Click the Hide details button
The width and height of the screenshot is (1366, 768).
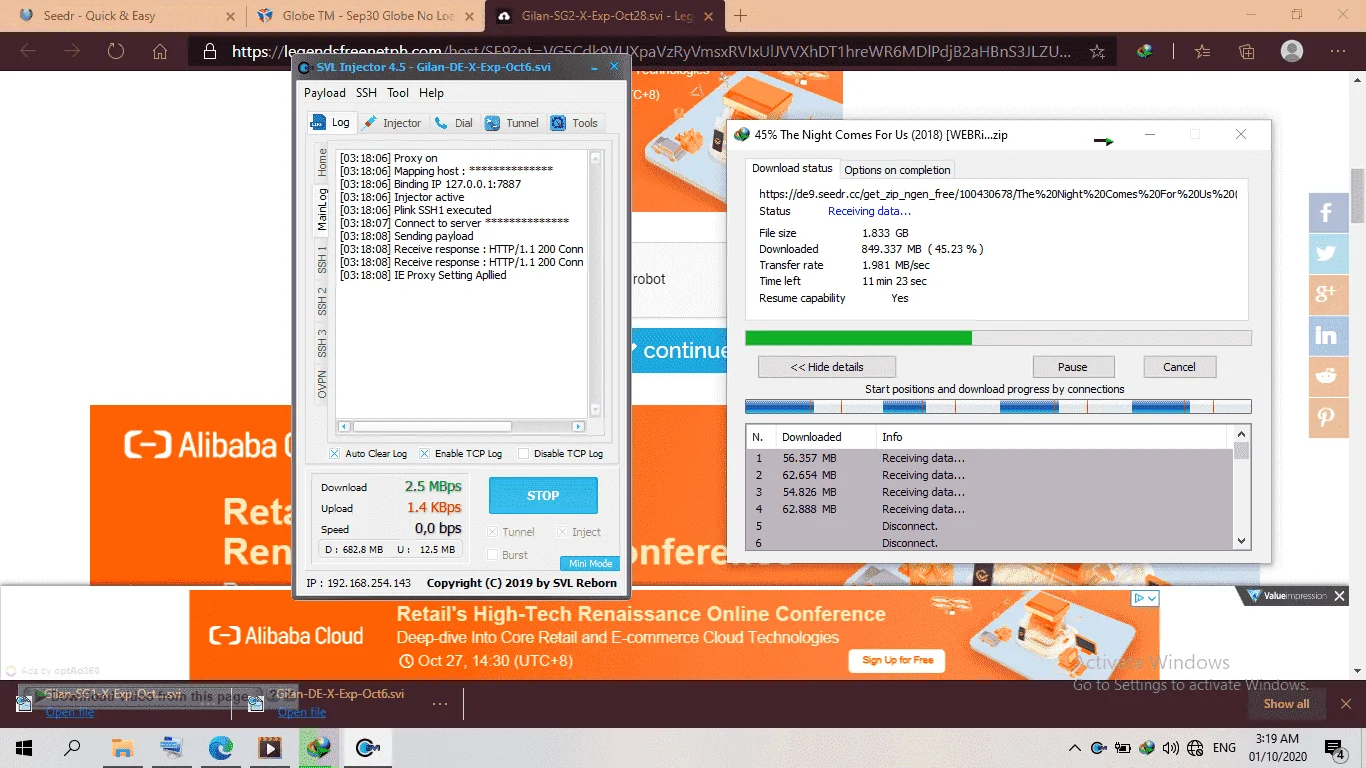827,367
